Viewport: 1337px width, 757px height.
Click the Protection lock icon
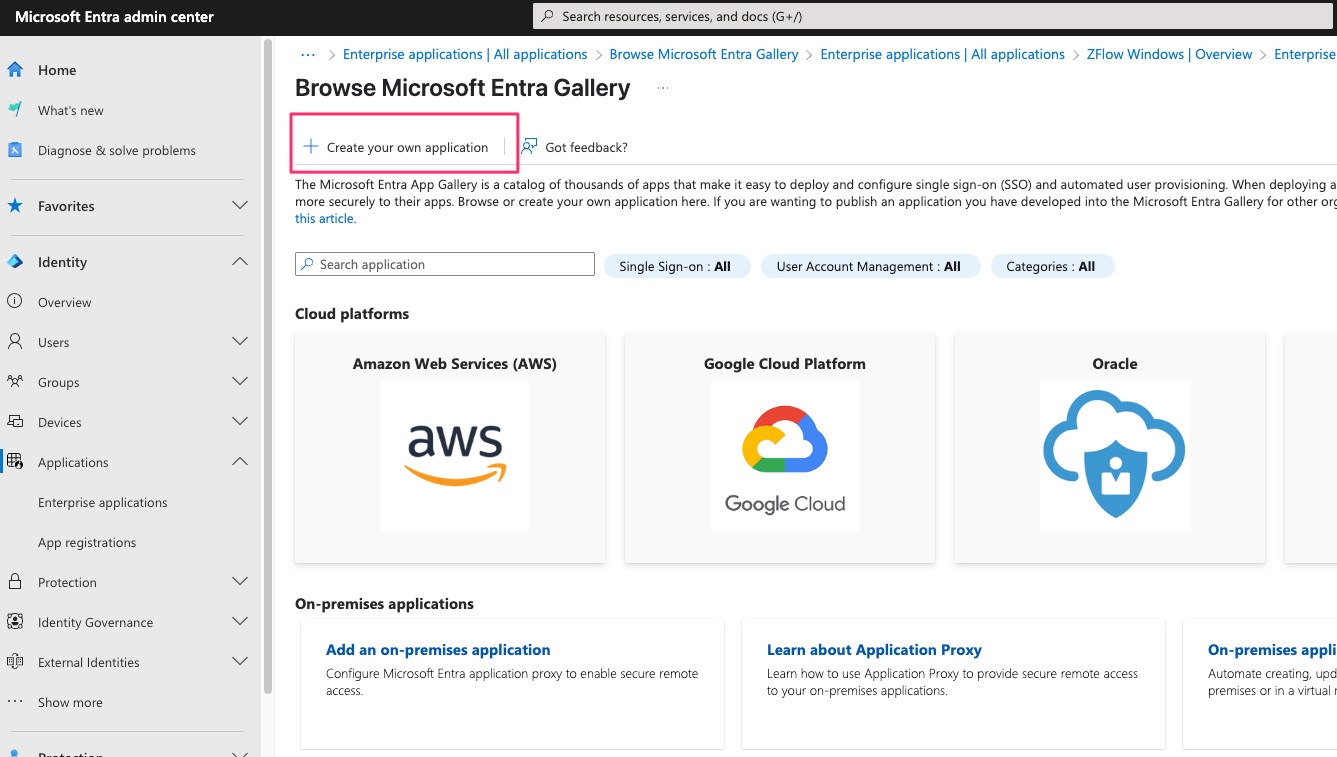[15, 582]
